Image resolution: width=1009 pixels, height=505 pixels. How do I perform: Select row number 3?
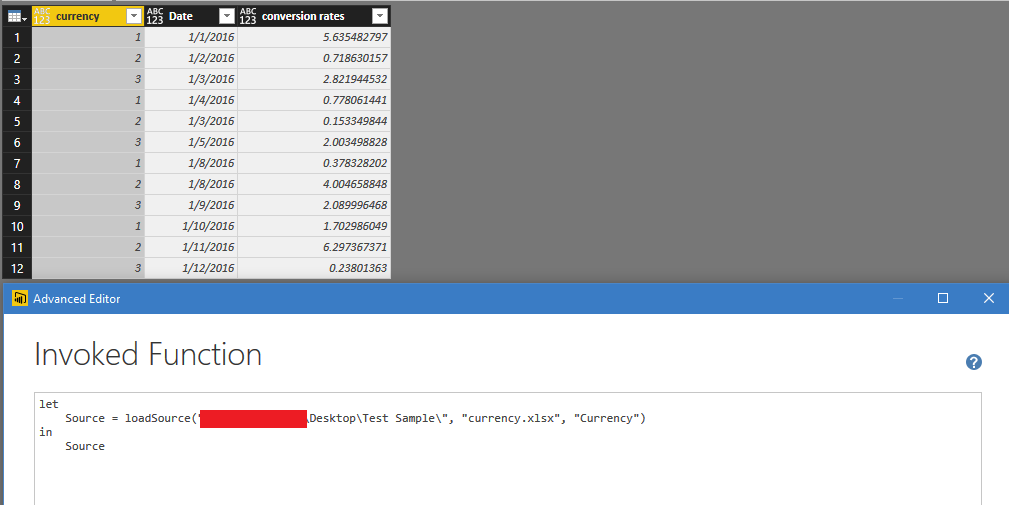pos(17,79)
